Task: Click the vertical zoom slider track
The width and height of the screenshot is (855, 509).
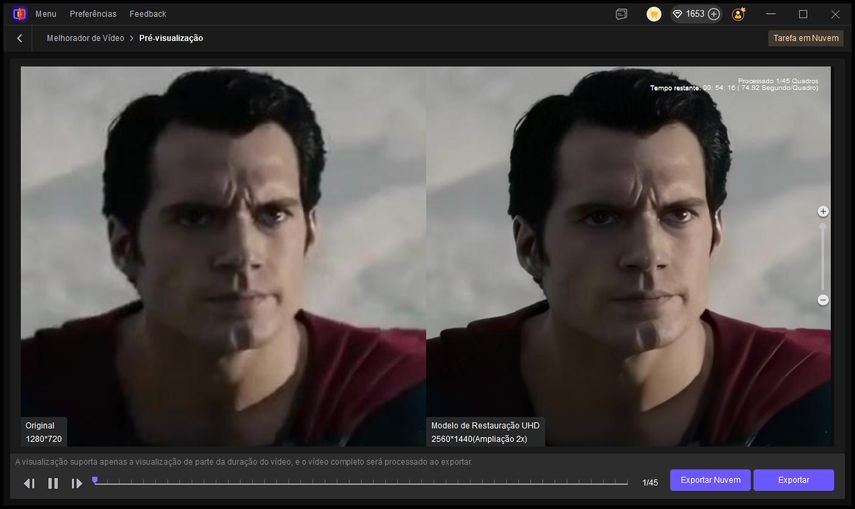Action: (x=823, y=255)
